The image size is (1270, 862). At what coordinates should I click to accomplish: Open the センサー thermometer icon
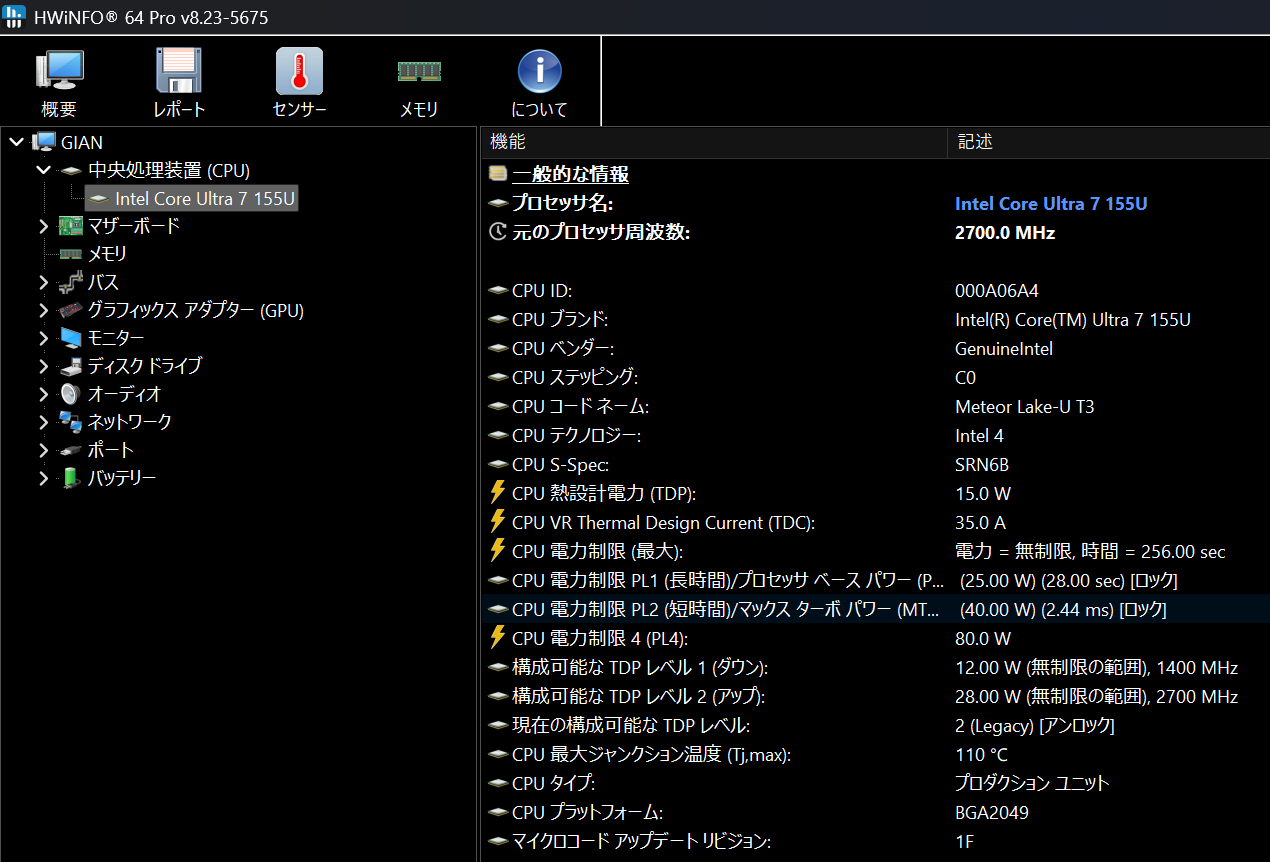click(x=299, y=72)
